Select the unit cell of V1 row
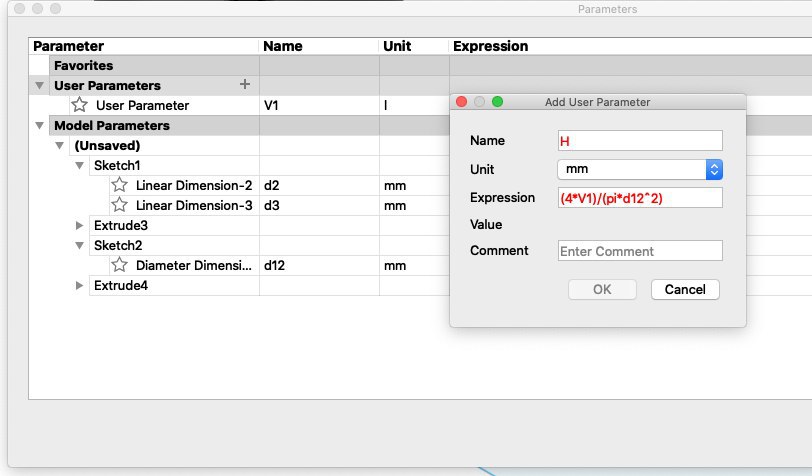This screenshot has height=476, width=812. [414, 105]
